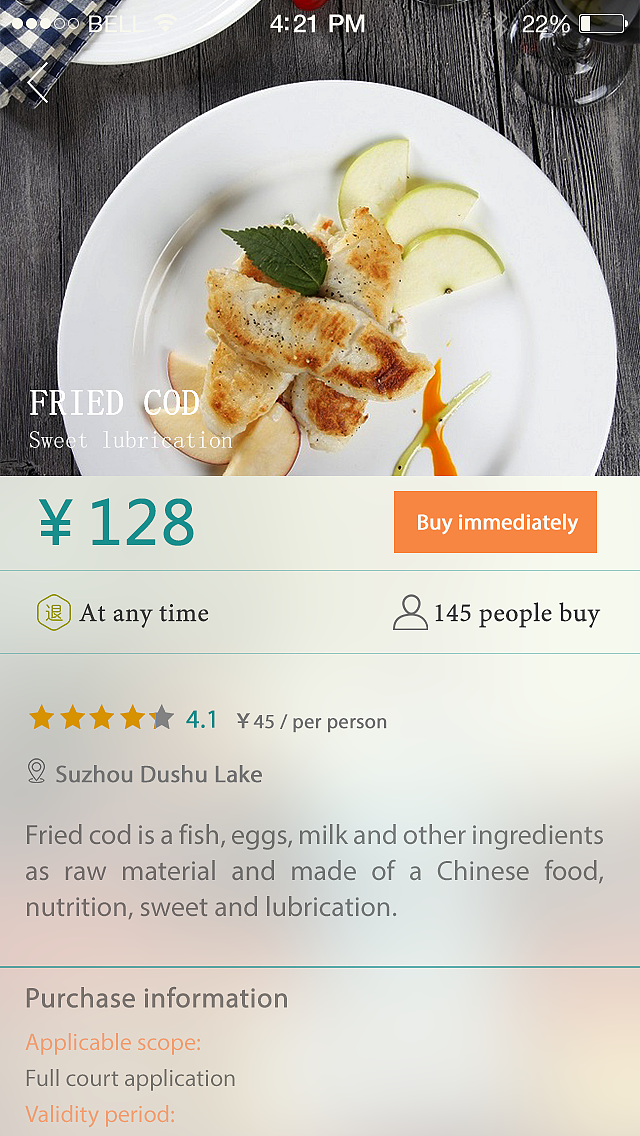Screen dimensions: 640x1136
Task: Tap the Wi-Fi icon in status bar
Action: click(x=165, y=23)
